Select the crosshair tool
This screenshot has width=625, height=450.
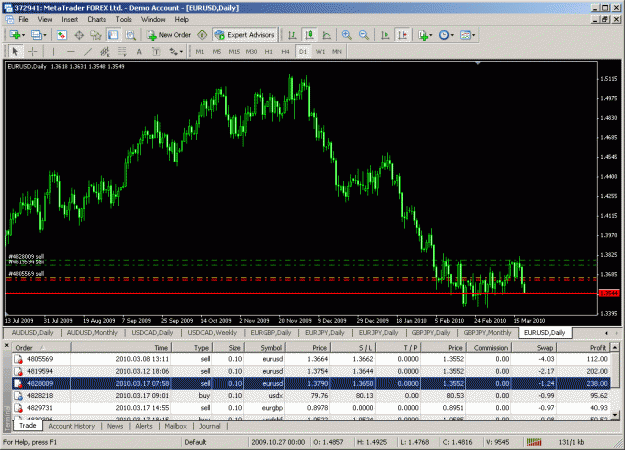coord(33,51)
